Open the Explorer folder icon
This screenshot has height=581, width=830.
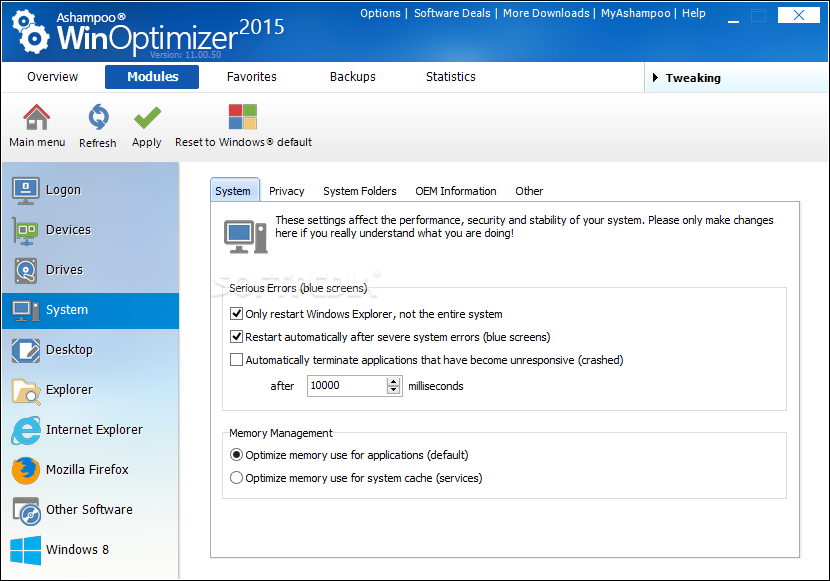click(x=25, y=391)
